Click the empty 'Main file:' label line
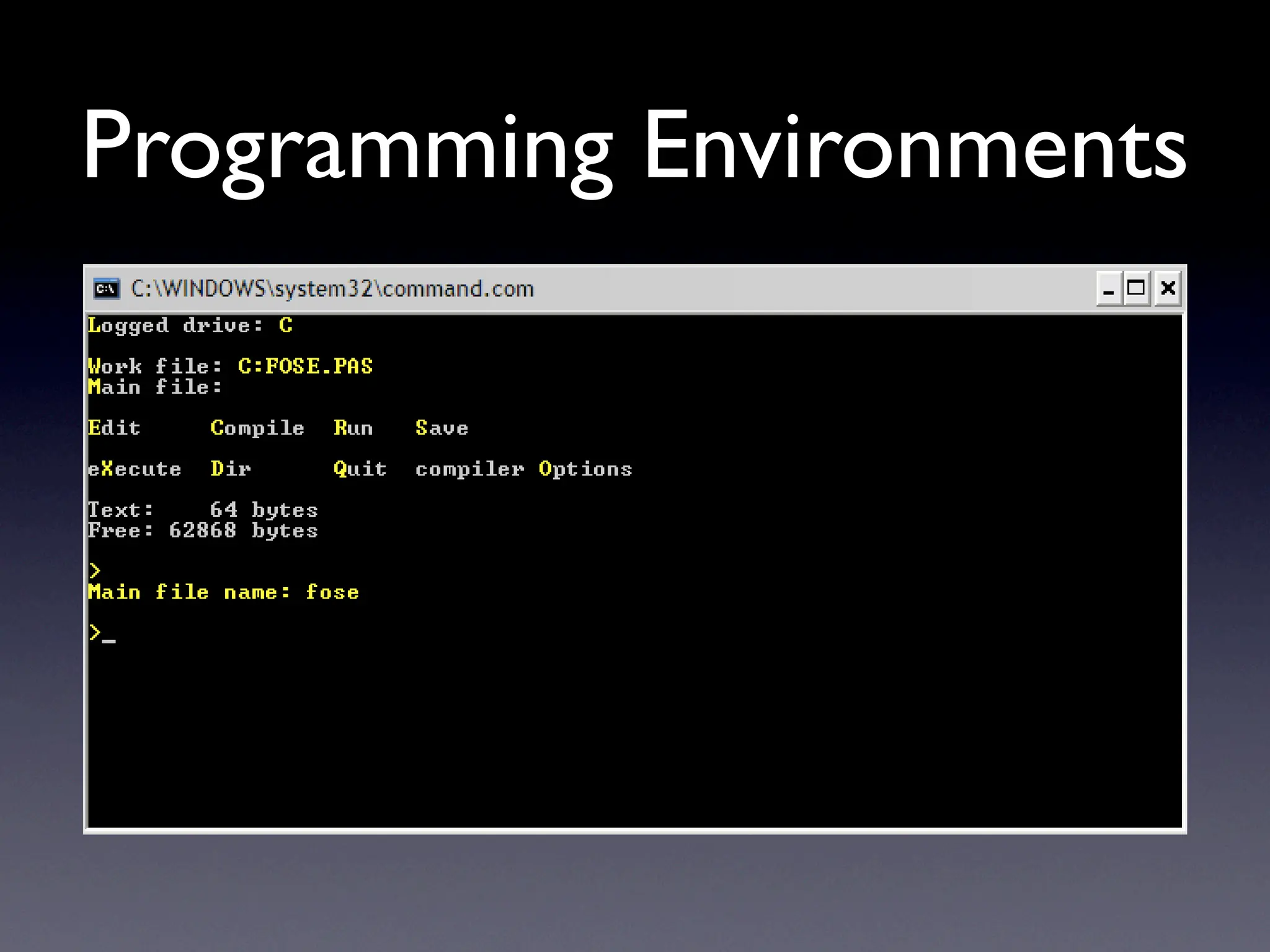 click(155, 387)
